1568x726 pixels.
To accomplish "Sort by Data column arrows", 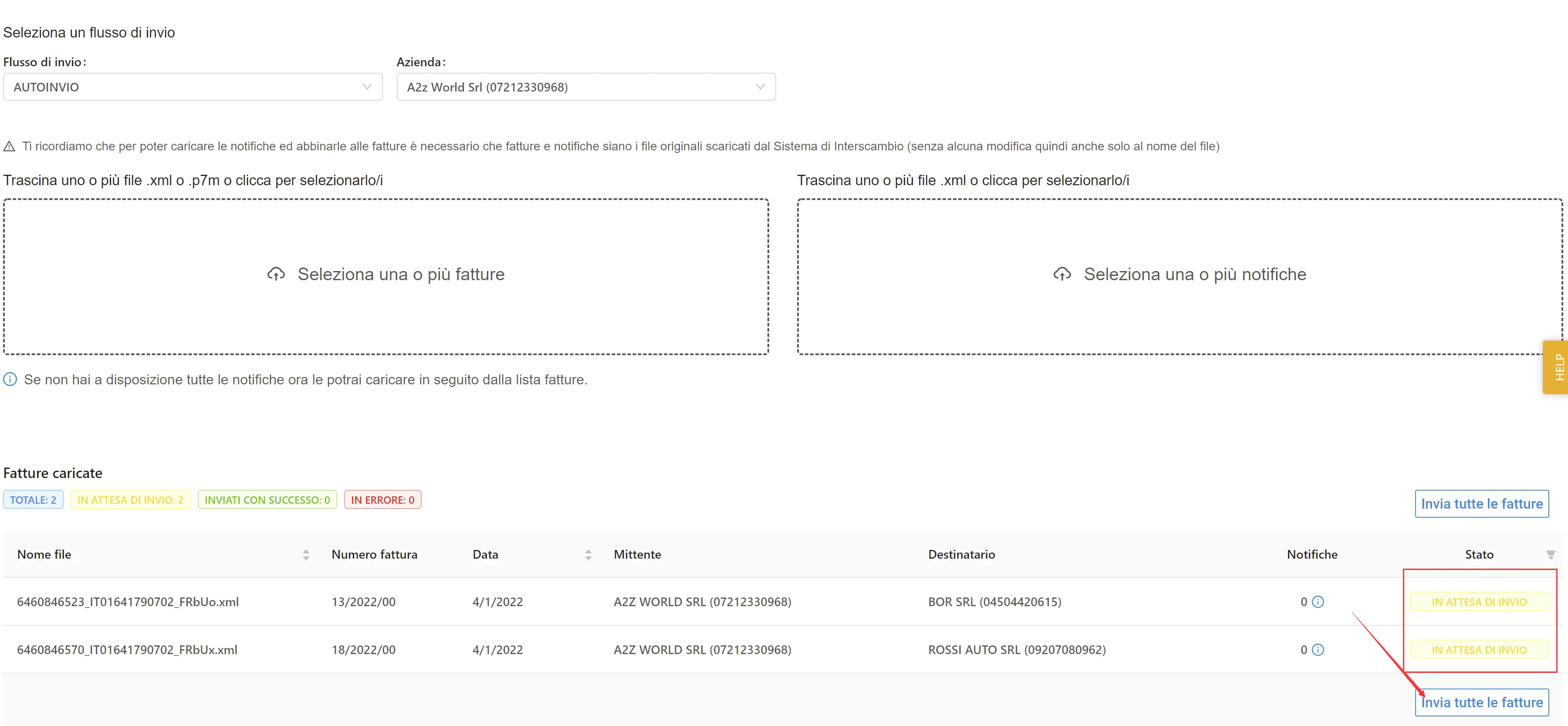I will pos(588,555).
